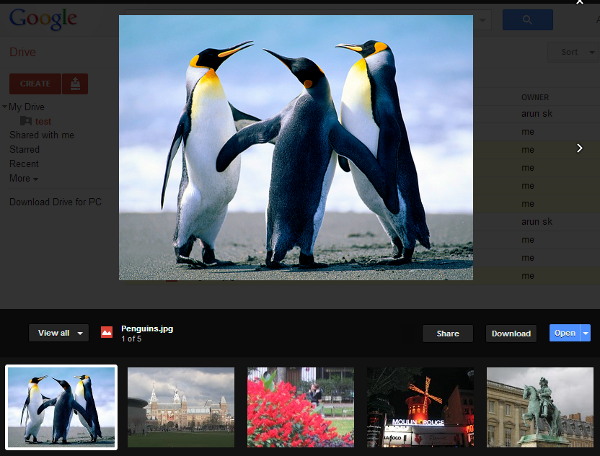The width and height of the screenshot is (600, 456).
Task: Open the Starred section
Action: [24, 150]
